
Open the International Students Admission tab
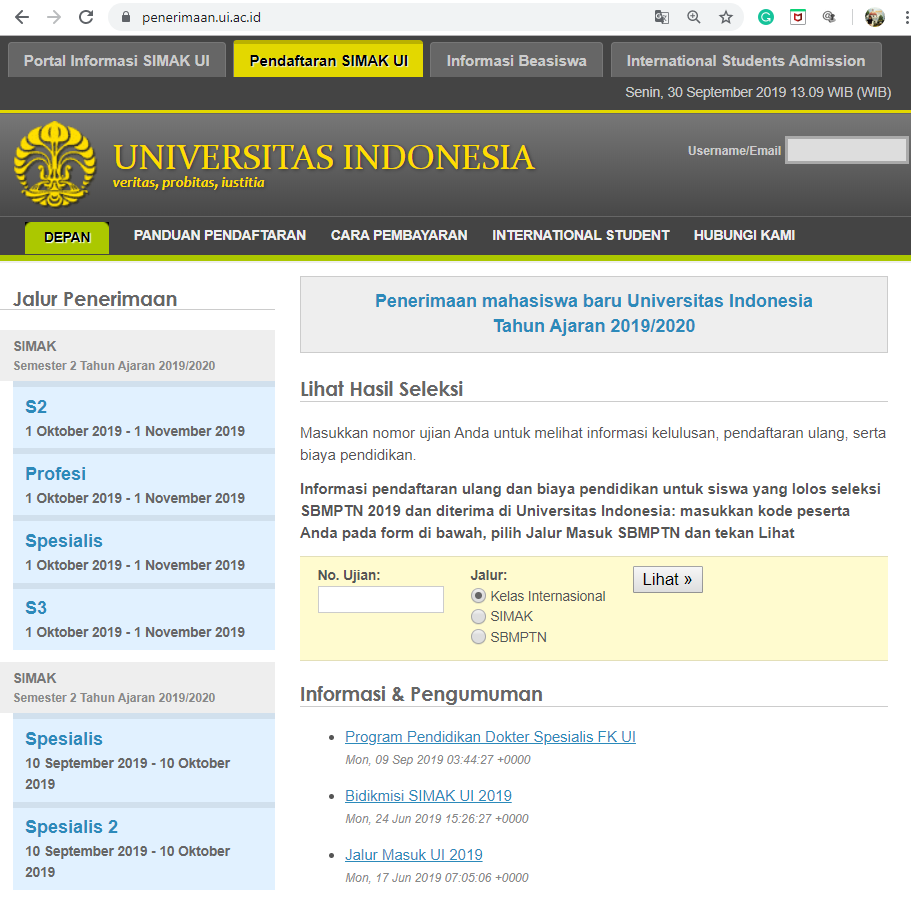(x=746, y=60)
